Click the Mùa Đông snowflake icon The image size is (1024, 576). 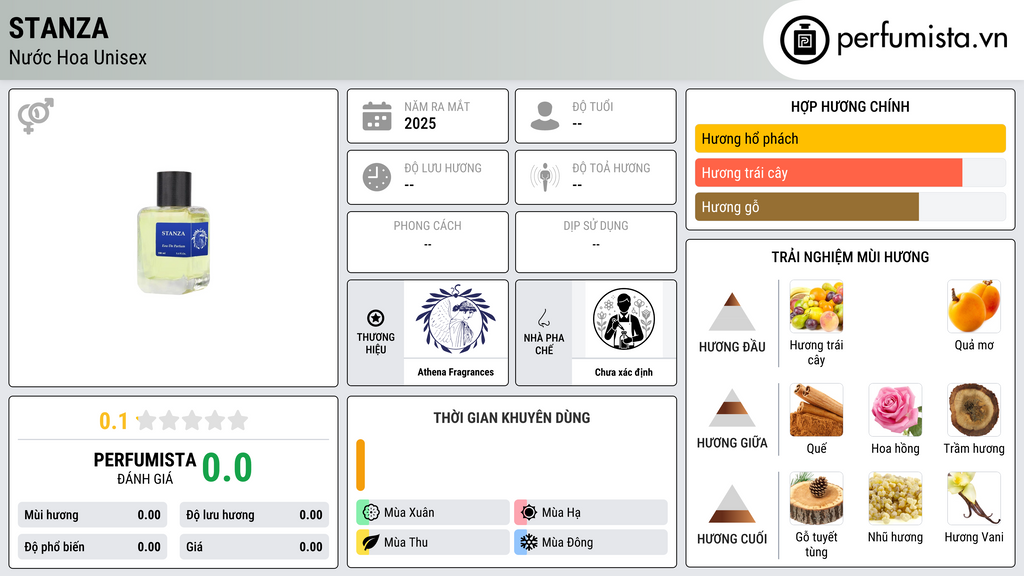529,542
